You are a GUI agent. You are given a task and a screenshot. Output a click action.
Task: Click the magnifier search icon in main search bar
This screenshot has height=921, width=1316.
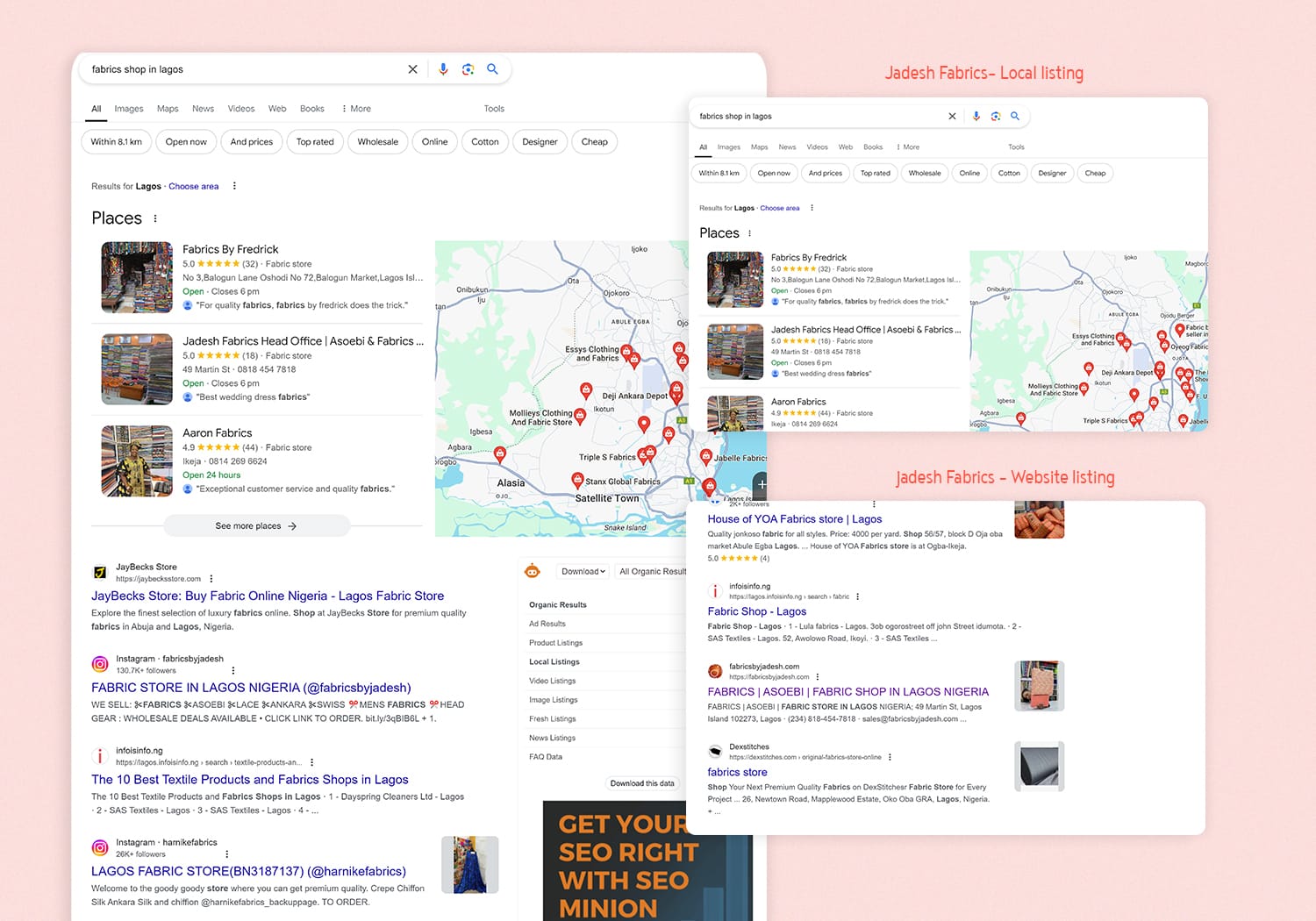pyautogui.click(x=492, y=69)
